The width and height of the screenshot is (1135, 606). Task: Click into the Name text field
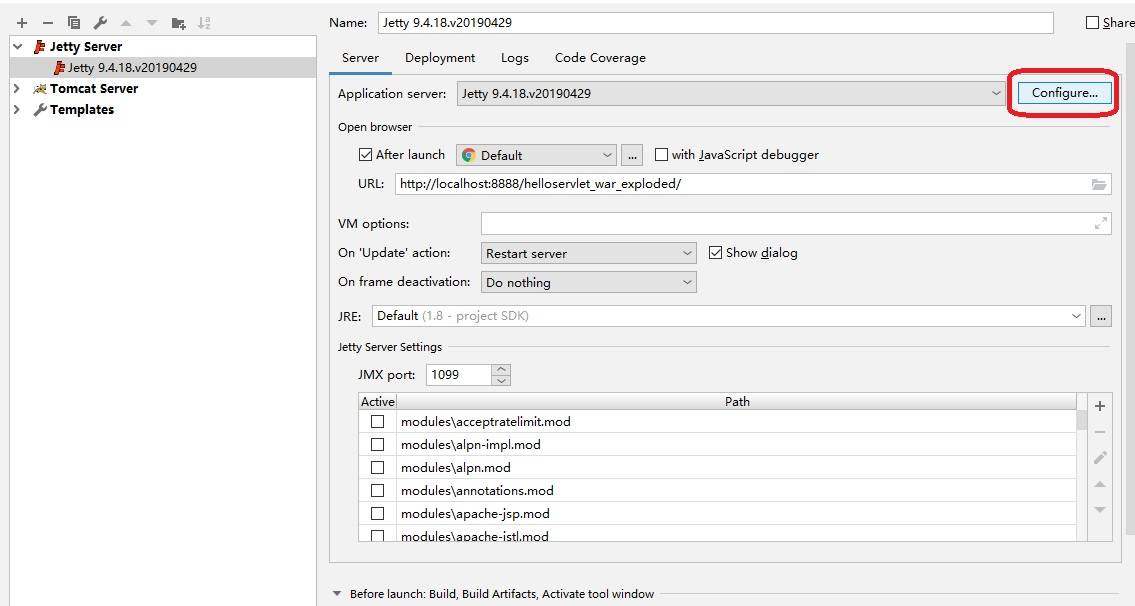tap(715, 22)
